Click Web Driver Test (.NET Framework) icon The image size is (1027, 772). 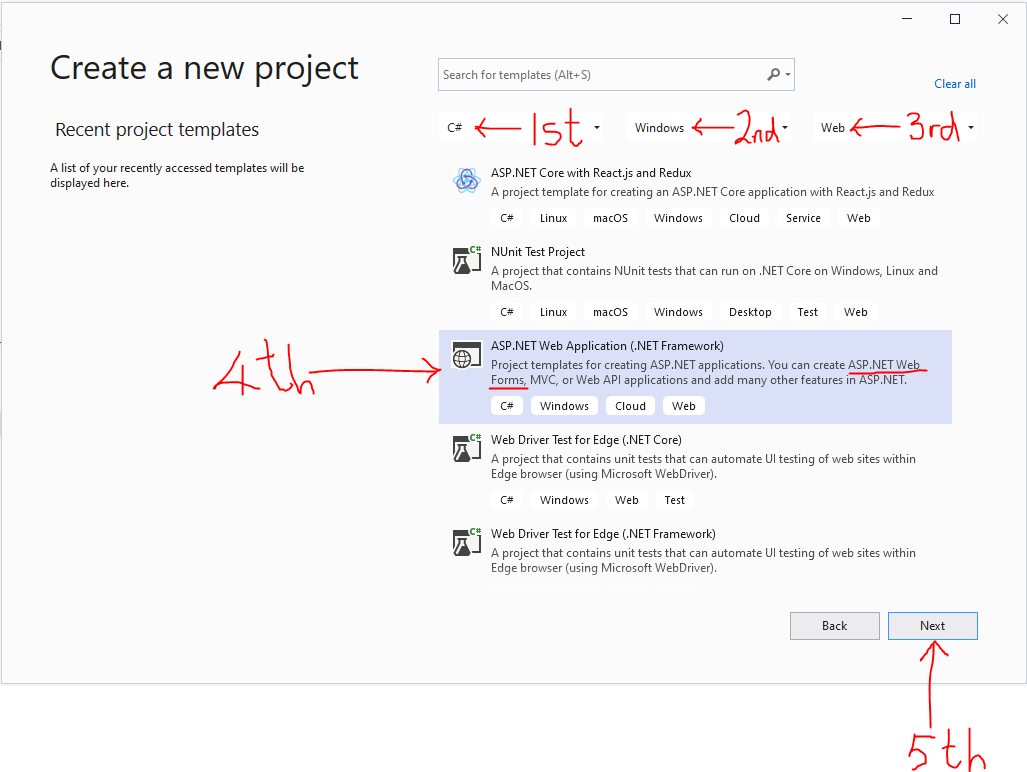point(466,542)
